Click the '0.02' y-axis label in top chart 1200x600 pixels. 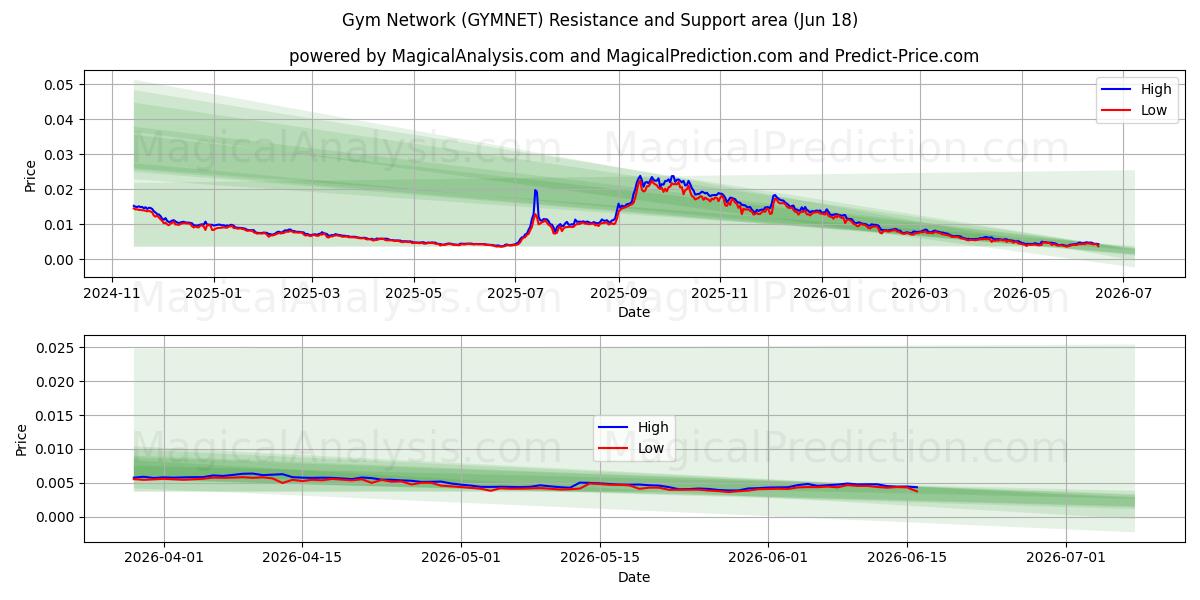click(60, 190)
